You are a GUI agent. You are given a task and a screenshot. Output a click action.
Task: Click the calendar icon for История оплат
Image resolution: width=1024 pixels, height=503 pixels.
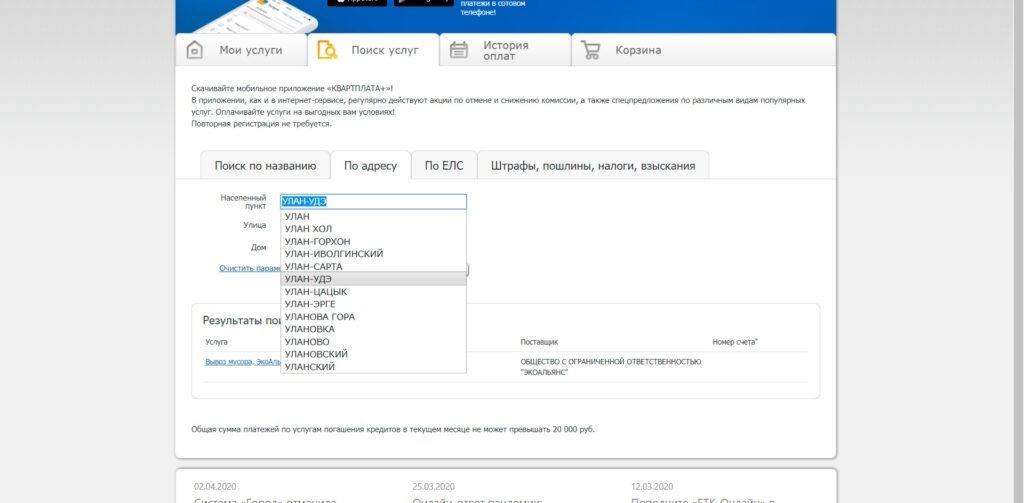[x=459, y=51]
